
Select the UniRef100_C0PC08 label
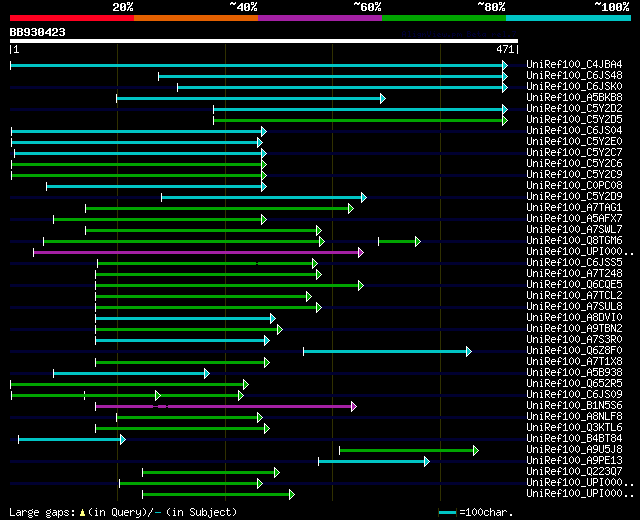(x=574, y=186)
